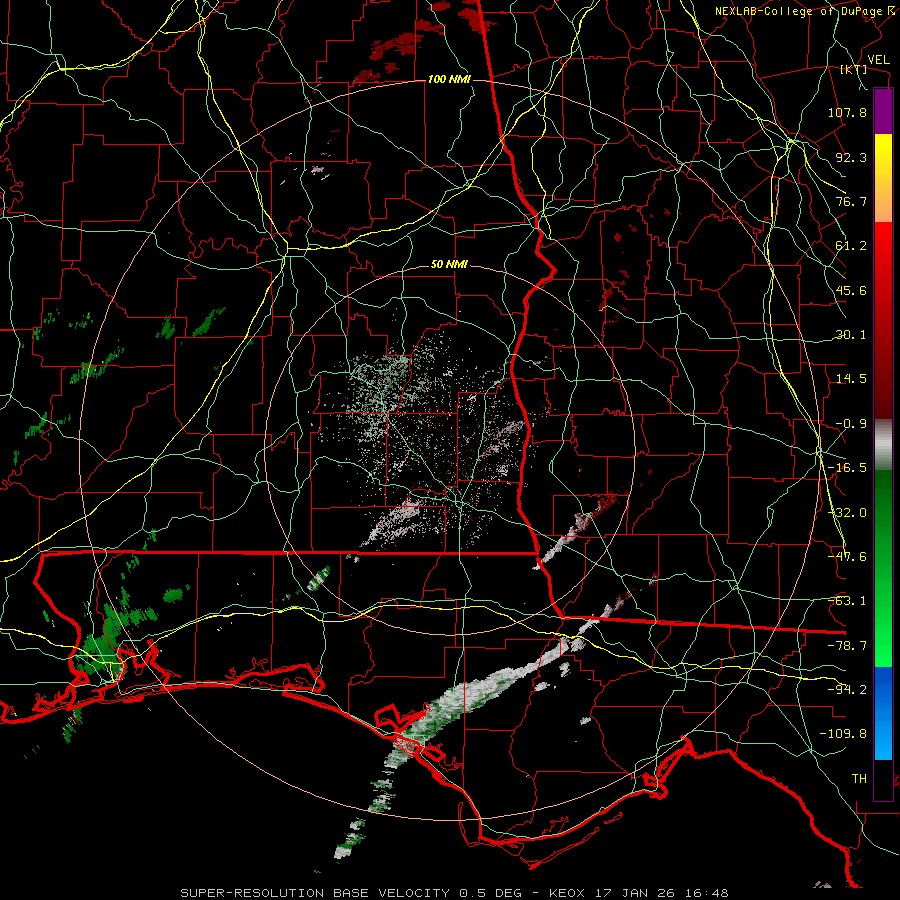Click the 50 NMI range ring label
Screen dimensions: 900x900
[x=449, y=265]
